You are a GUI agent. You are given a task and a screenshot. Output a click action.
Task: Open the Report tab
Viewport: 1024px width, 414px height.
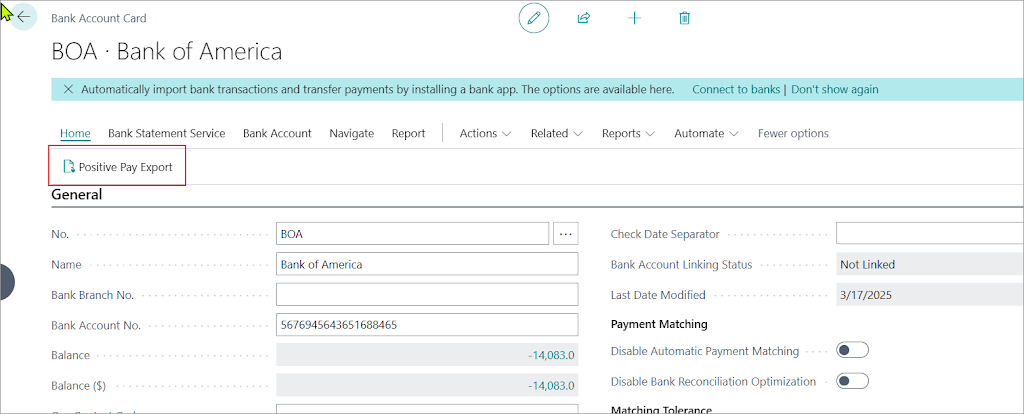[408, 133]
